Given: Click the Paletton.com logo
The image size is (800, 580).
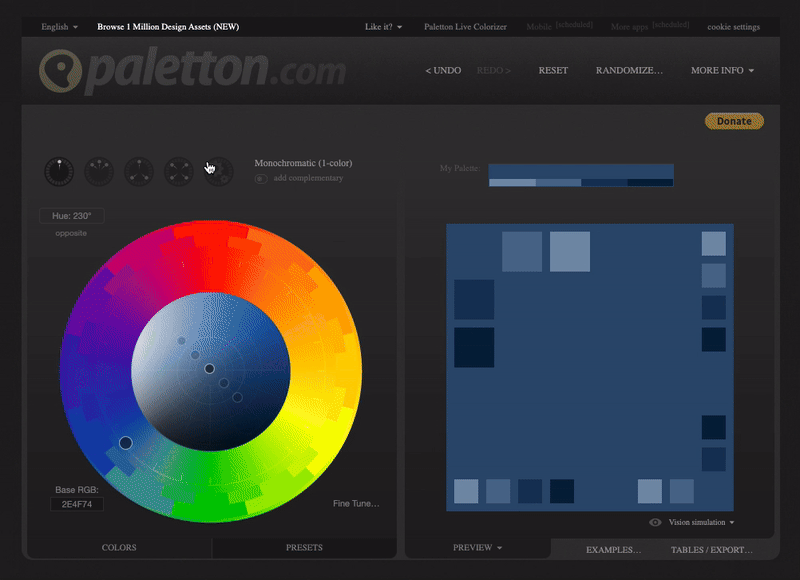Looking at the screenshot, I should click(x=193, y=71).
